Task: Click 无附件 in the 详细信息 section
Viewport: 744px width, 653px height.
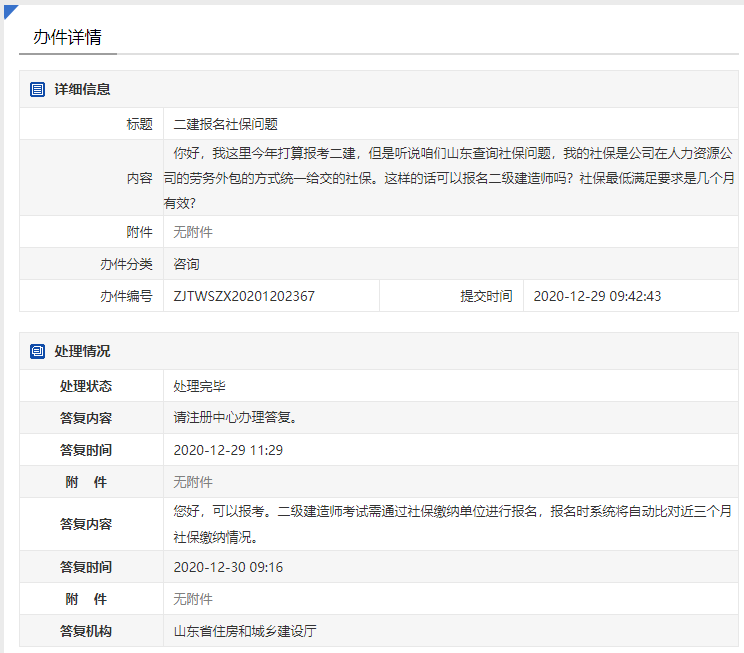Action: click(x=193, y=232)
